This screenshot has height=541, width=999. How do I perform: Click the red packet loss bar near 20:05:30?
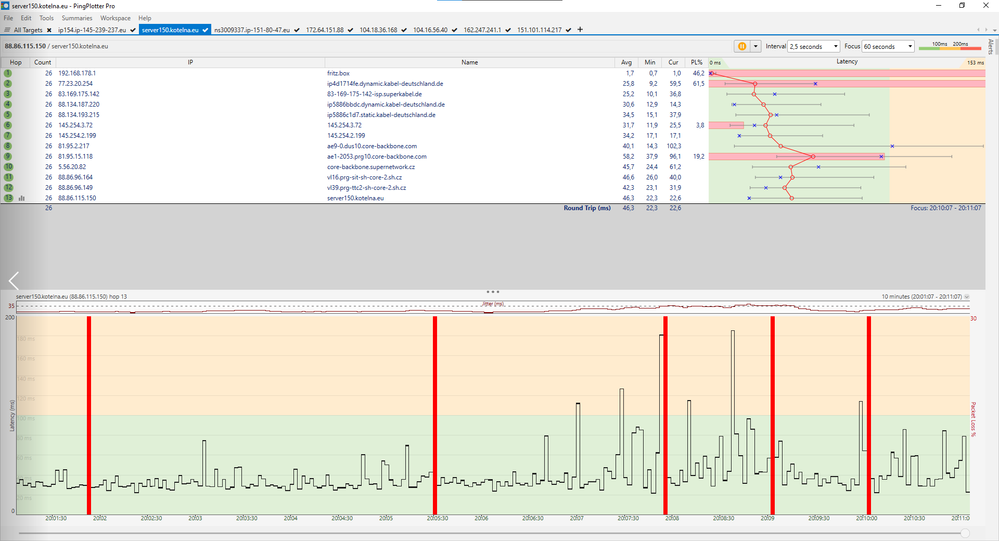coord(435,415)
